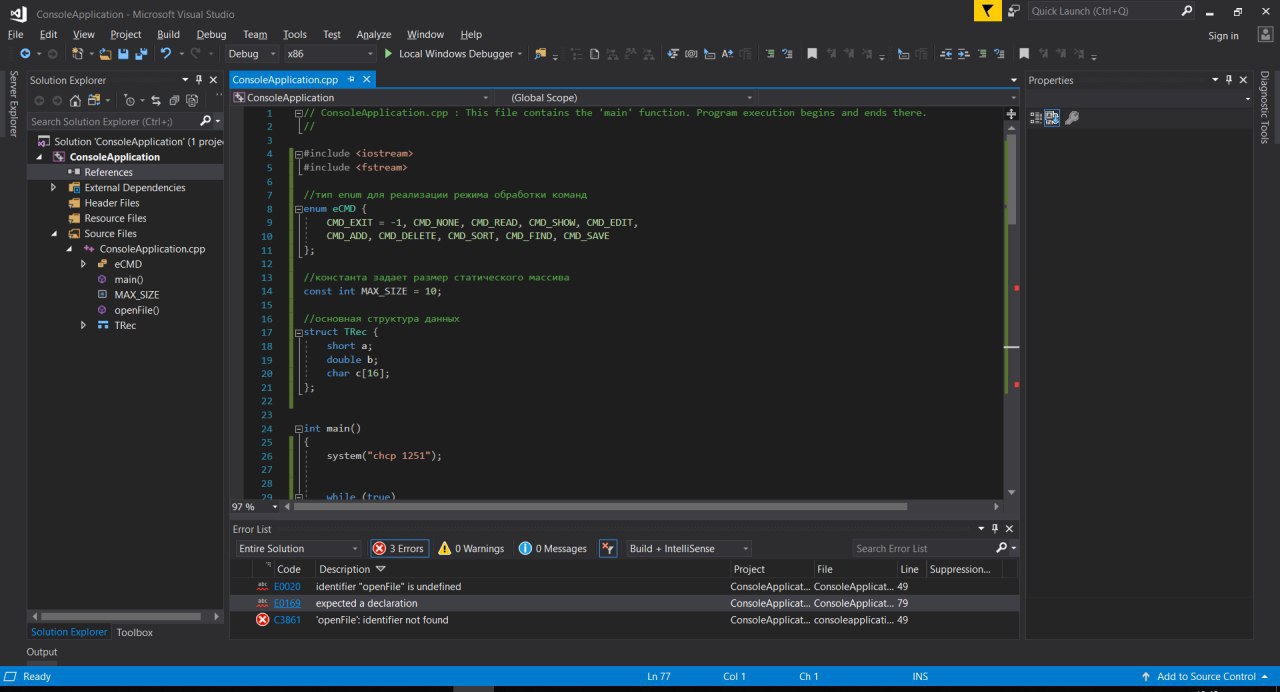Open the Build + IntelliSense dropdown
This screenshot has width=1280, height=692.
click(x=687, y=548)
